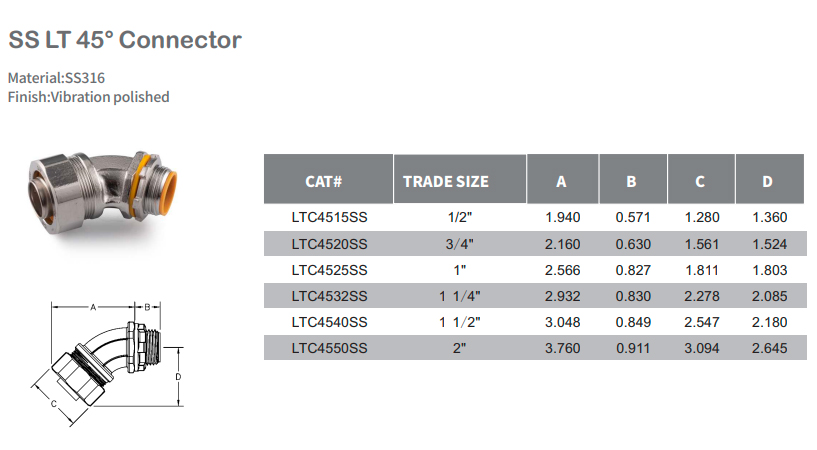The height and width of the screenshot is (450, 817).
Task: Click the dimension D label in diagram
Action: 178,377
